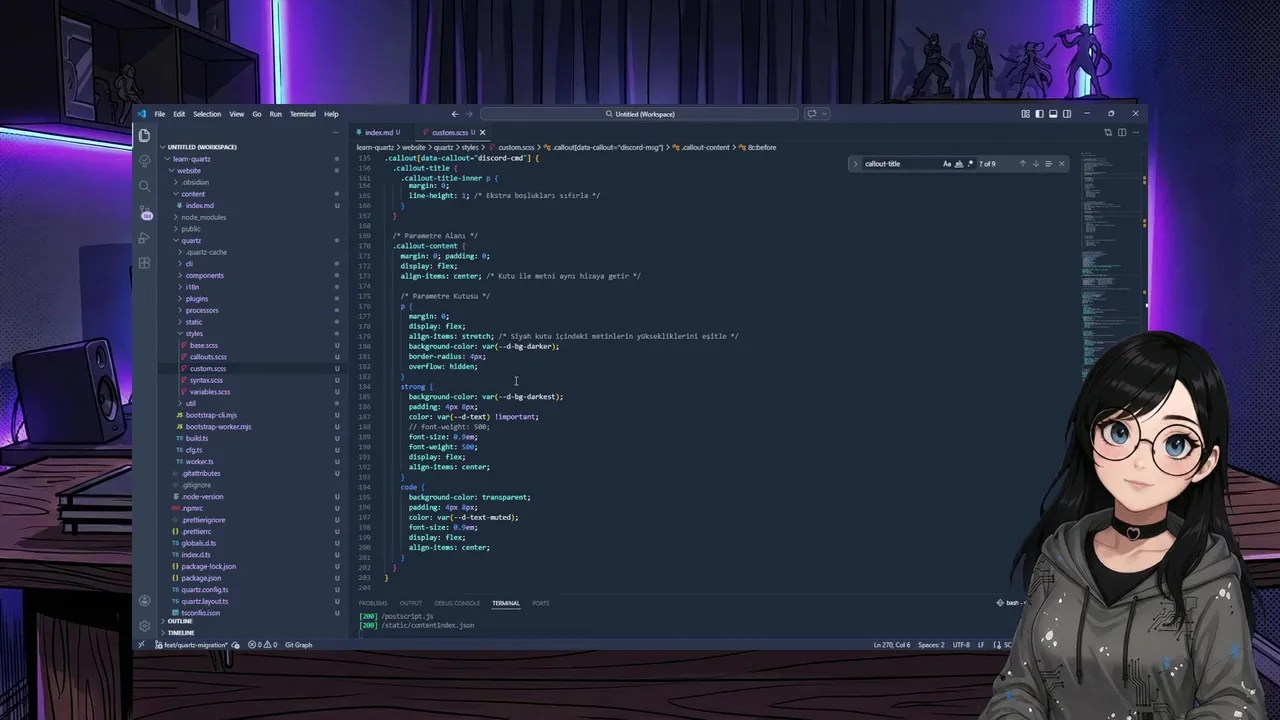Click Spaces: 2 in status bar
This screenshot has height=720, width=1280.
coord(931,645)
